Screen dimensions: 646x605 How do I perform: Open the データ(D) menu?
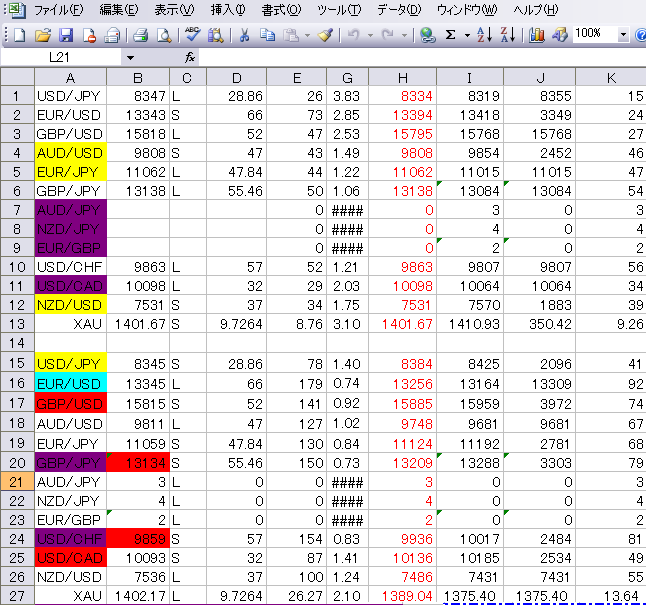[398, 10]
